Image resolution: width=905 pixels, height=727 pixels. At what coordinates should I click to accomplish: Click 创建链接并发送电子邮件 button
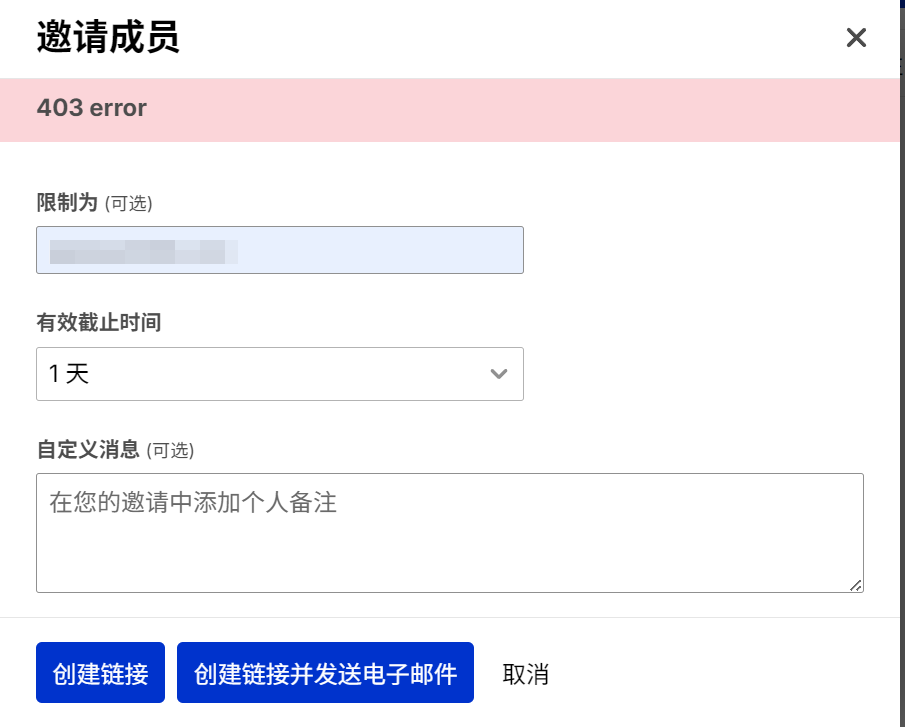click(326, 672)
